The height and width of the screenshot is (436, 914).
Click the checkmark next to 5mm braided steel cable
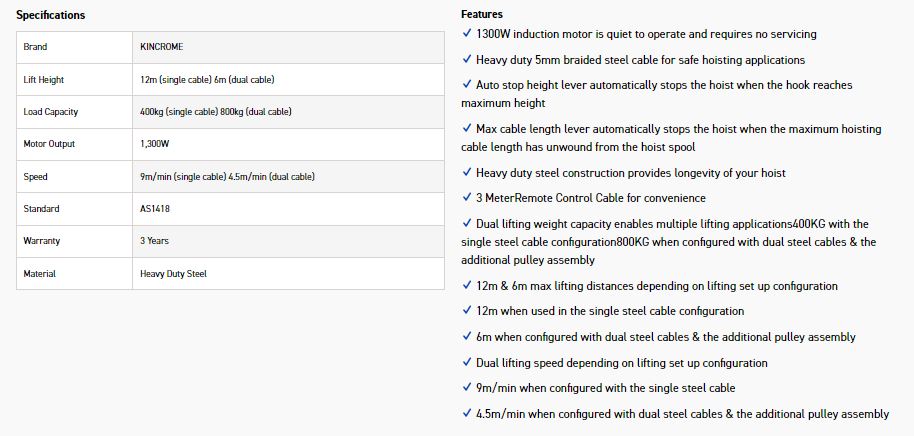coord(467,60)
